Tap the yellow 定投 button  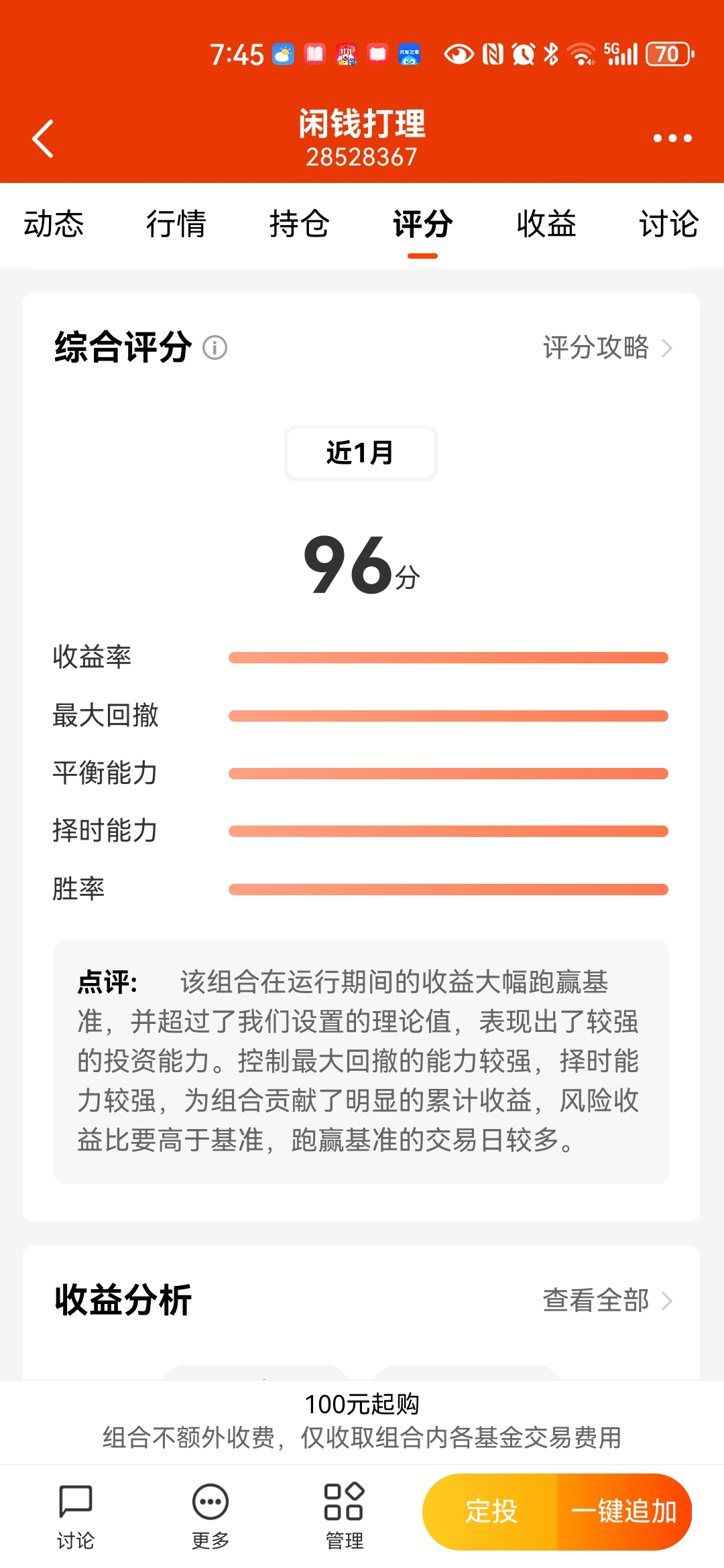tap(491, 1512)
